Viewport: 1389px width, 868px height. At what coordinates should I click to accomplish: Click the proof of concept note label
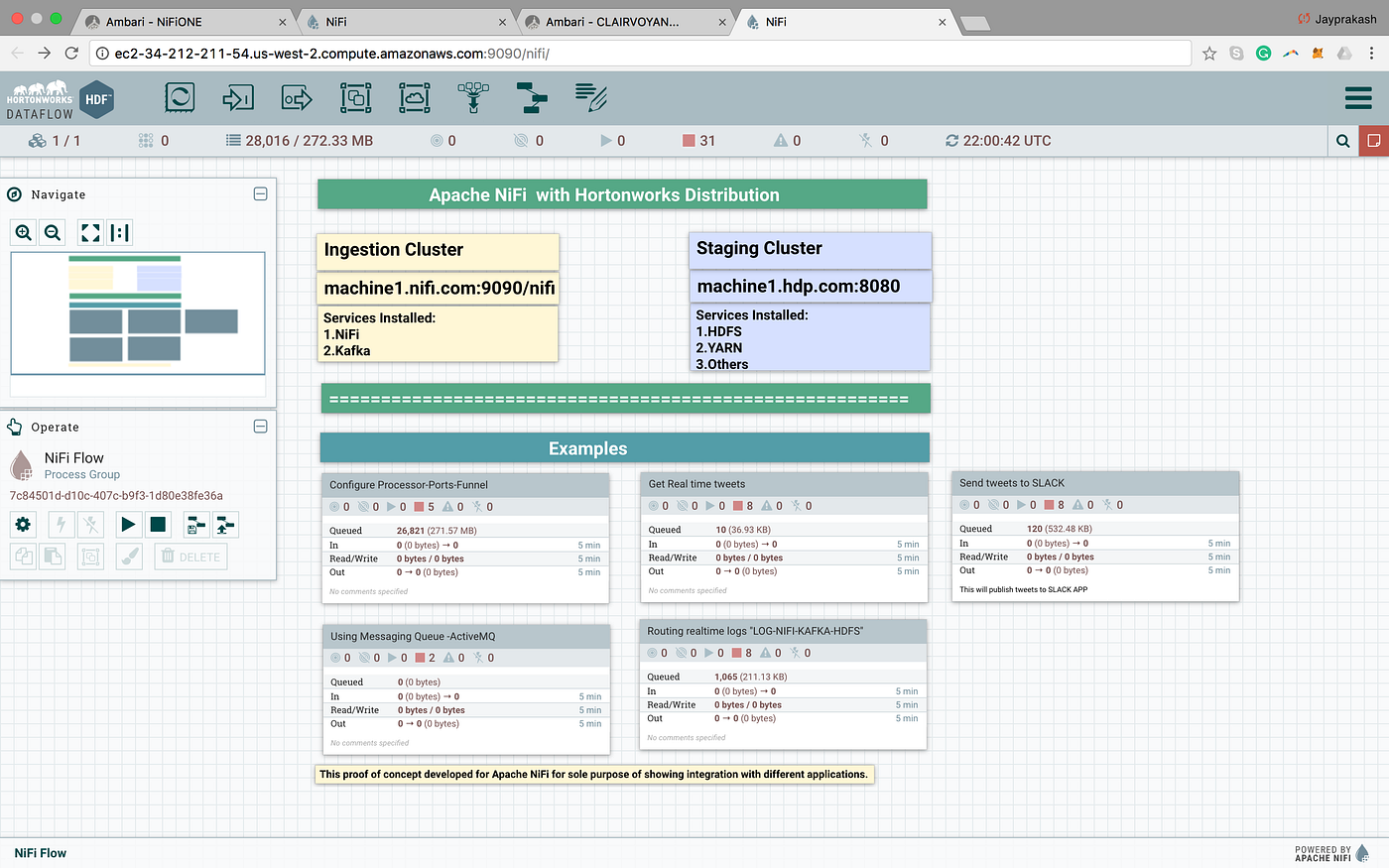tap(593, 774)
